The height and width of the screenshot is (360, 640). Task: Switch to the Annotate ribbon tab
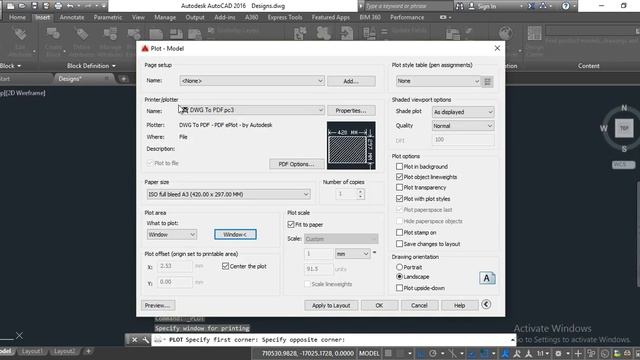tap(72, 18)
